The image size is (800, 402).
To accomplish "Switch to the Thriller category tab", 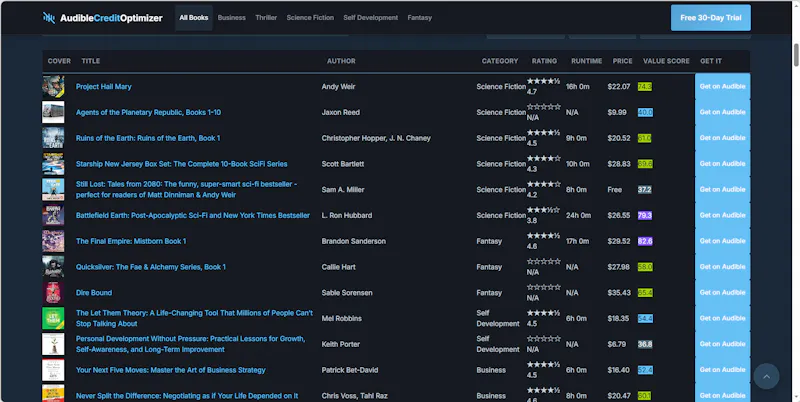I will click(x=266, y=18).
